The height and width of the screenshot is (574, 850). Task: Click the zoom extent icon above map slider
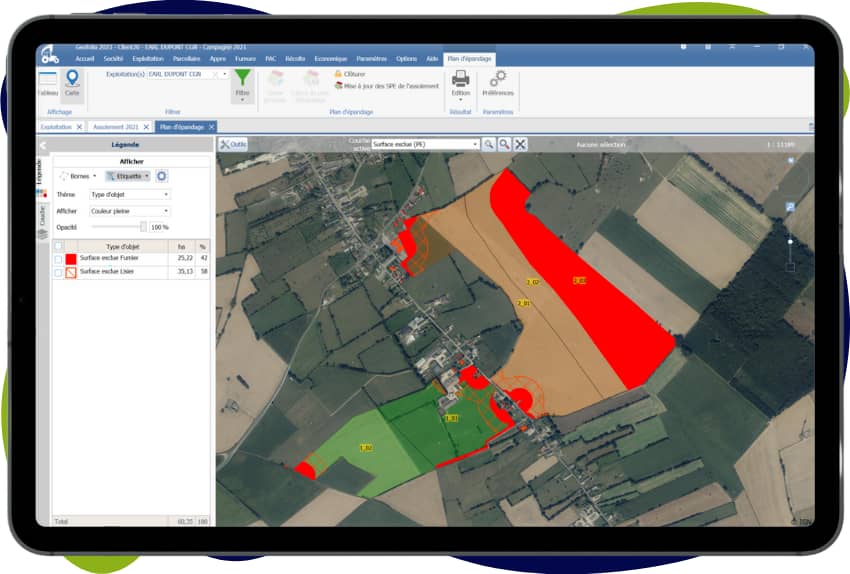click(790, 207)
